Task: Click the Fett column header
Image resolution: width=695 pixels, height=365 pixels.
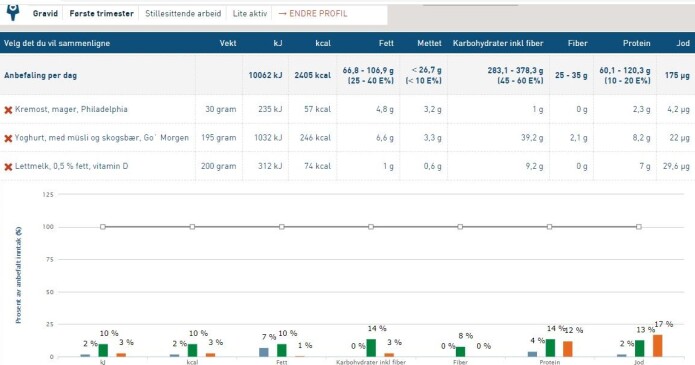Action: [386, 43]
